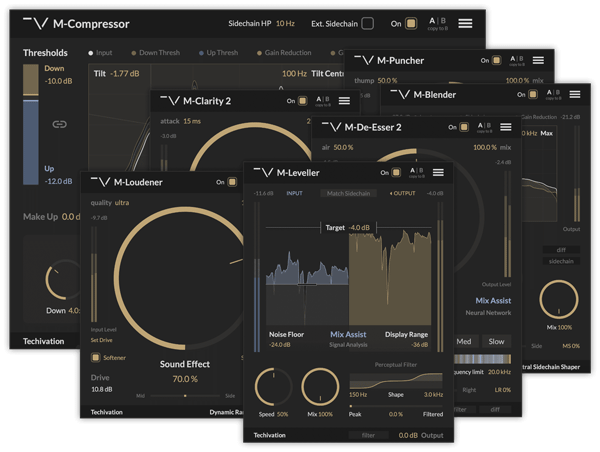The width and height of the screenshot is (600, 452).
Task: Toggle M-Leveller On switch
Action: pos(396,173)
